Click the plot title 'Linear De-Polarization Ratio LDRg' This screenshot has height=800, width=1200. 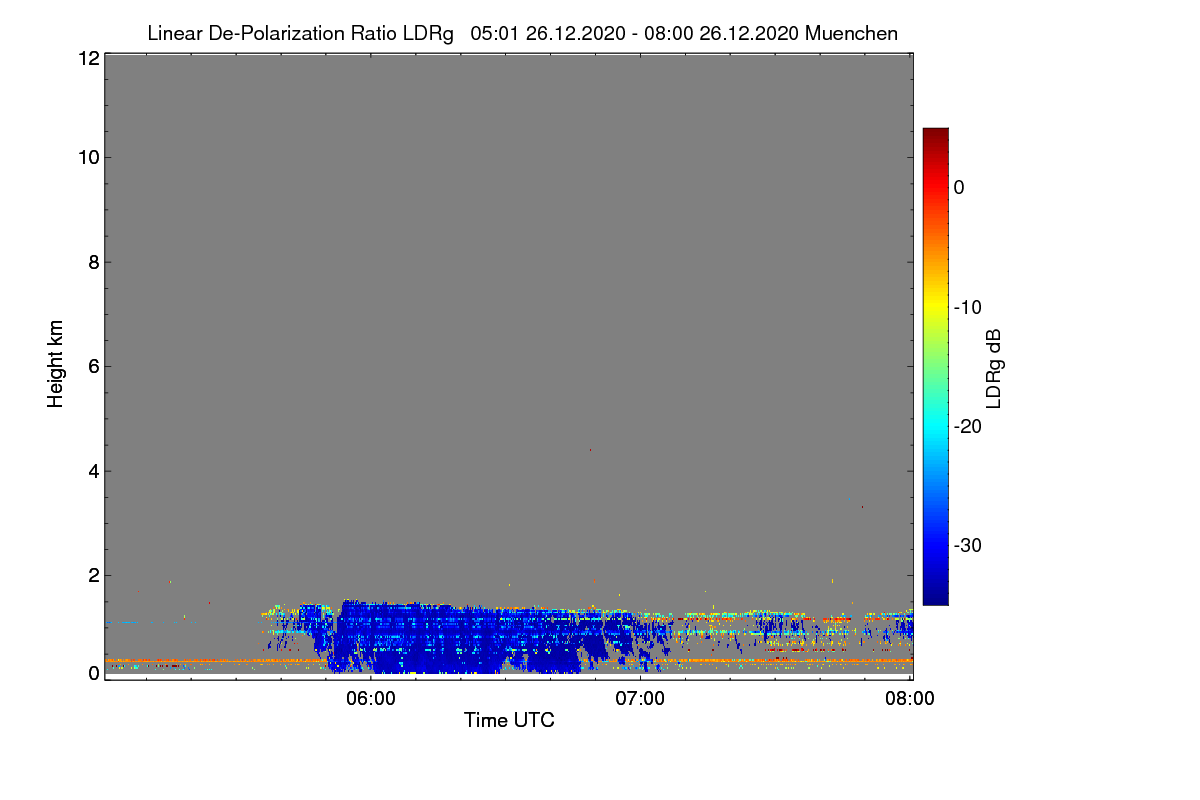point(301,34)
